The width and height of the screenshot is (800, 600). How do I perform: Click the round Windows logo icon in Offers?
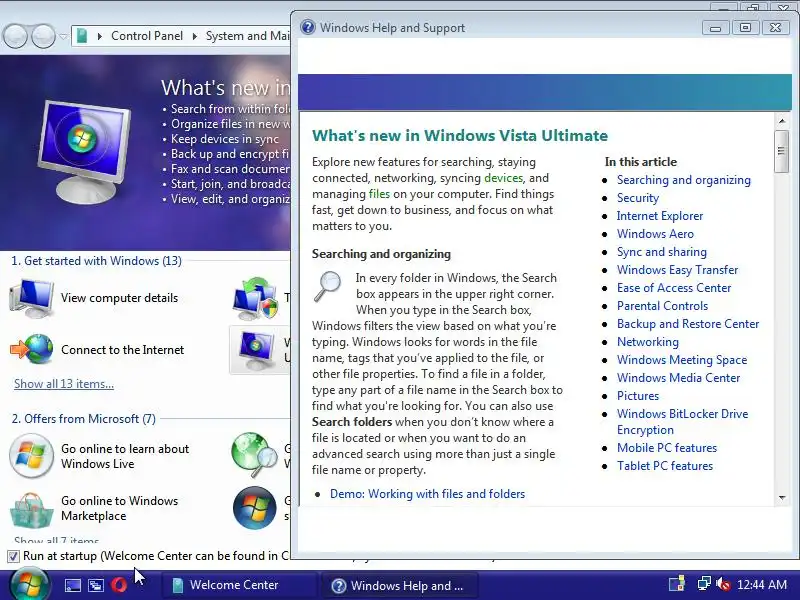pyautogui.click(x=254, y=508)
